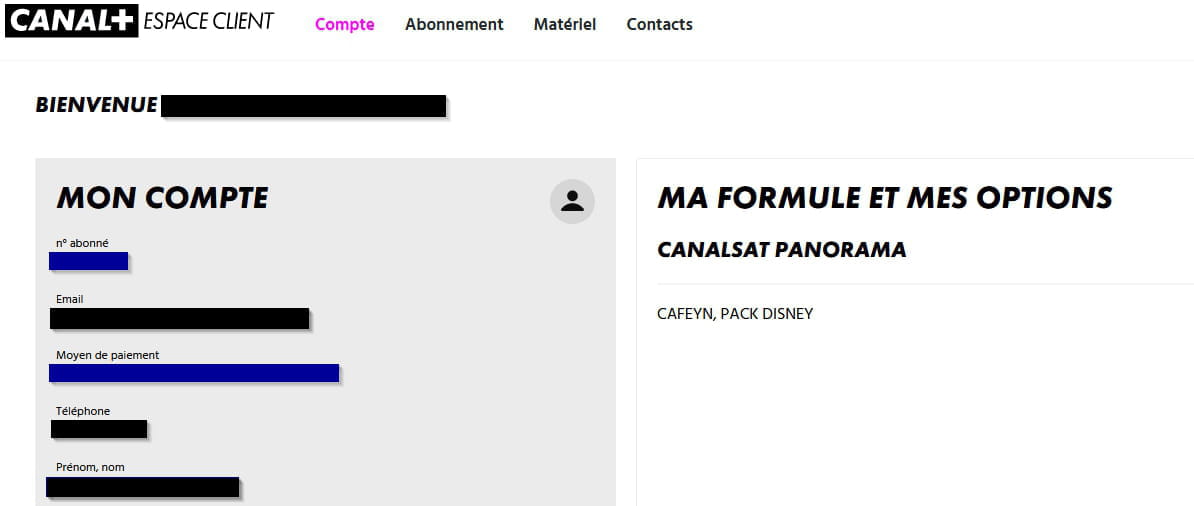The image size is (1194, 506).
Task: Open the profile avatar icon in Mon Compte
Action: click(x=572, y=201)
